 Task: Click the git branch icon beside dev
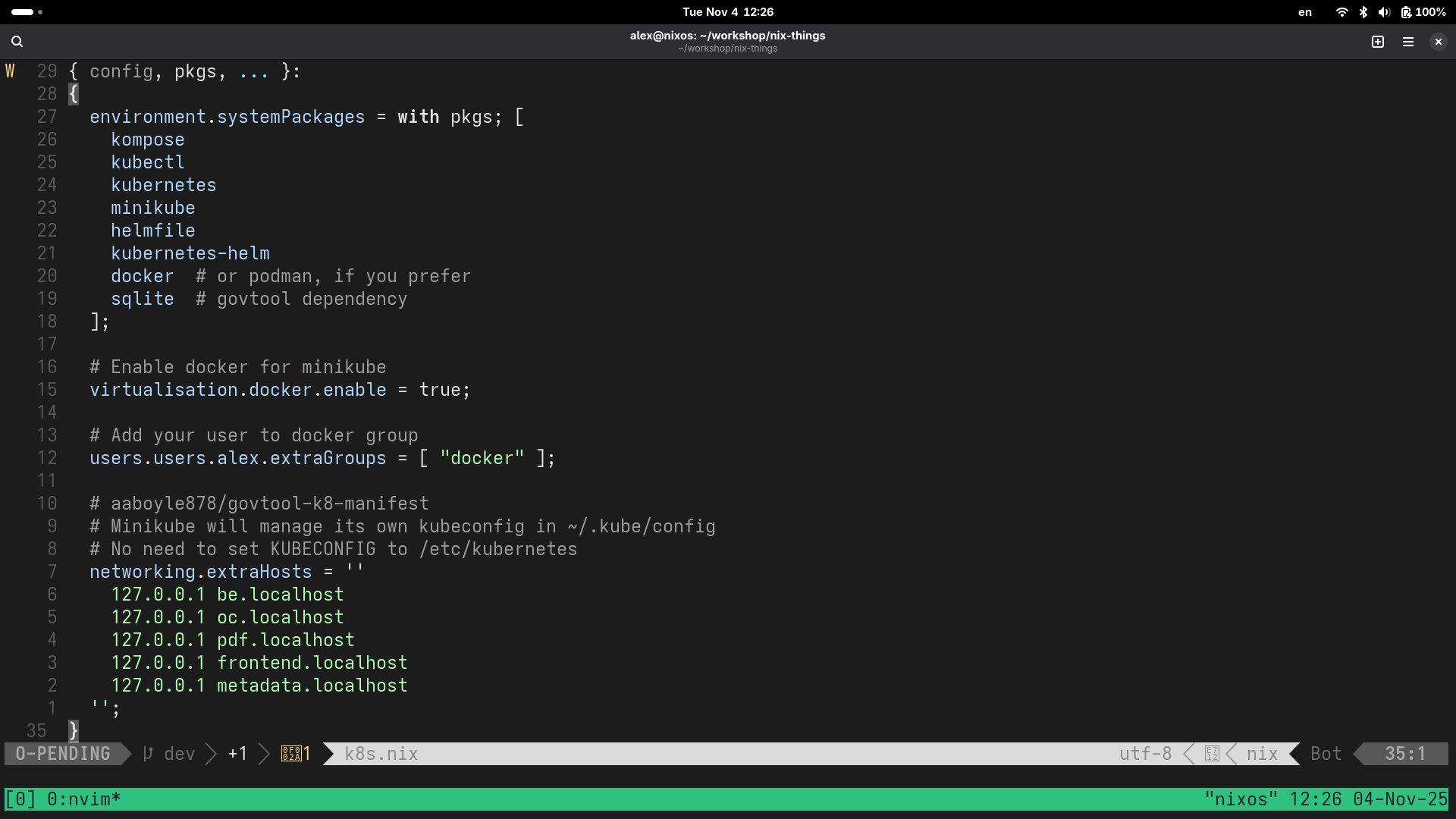149,754
